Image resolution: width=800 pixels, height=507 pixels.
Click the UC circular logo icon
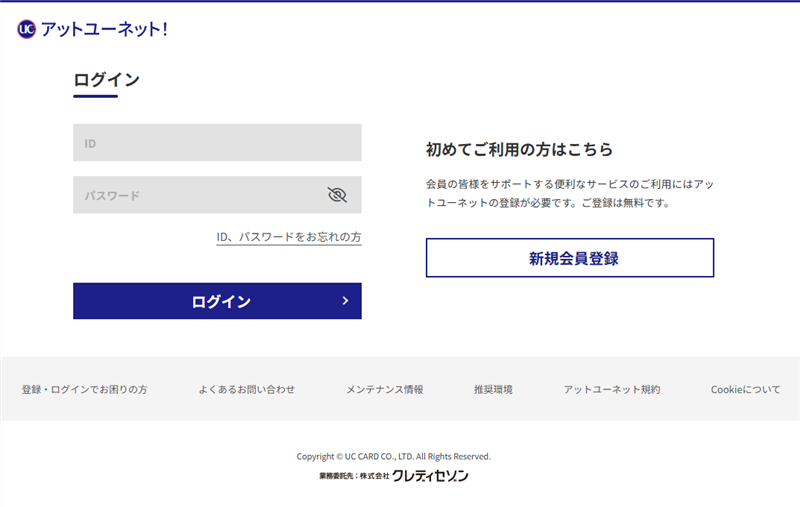pyautogui.click(x=27, y=29)
